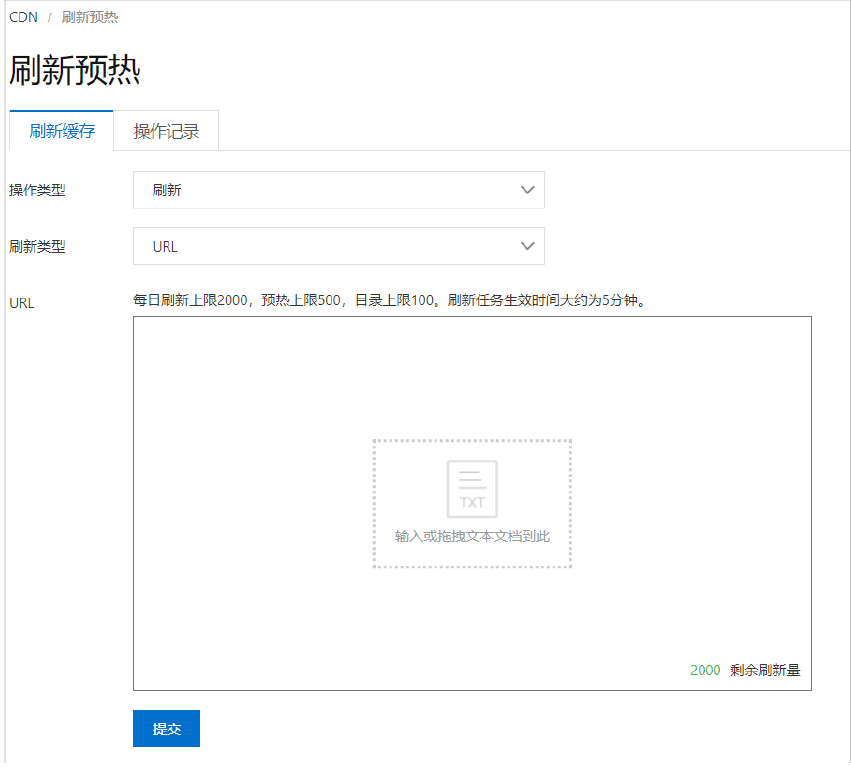Image resolution: width=851 pixels, height=770 pixels.
Task: Click the TXT document icon in the upload zone
Action: 471,489
